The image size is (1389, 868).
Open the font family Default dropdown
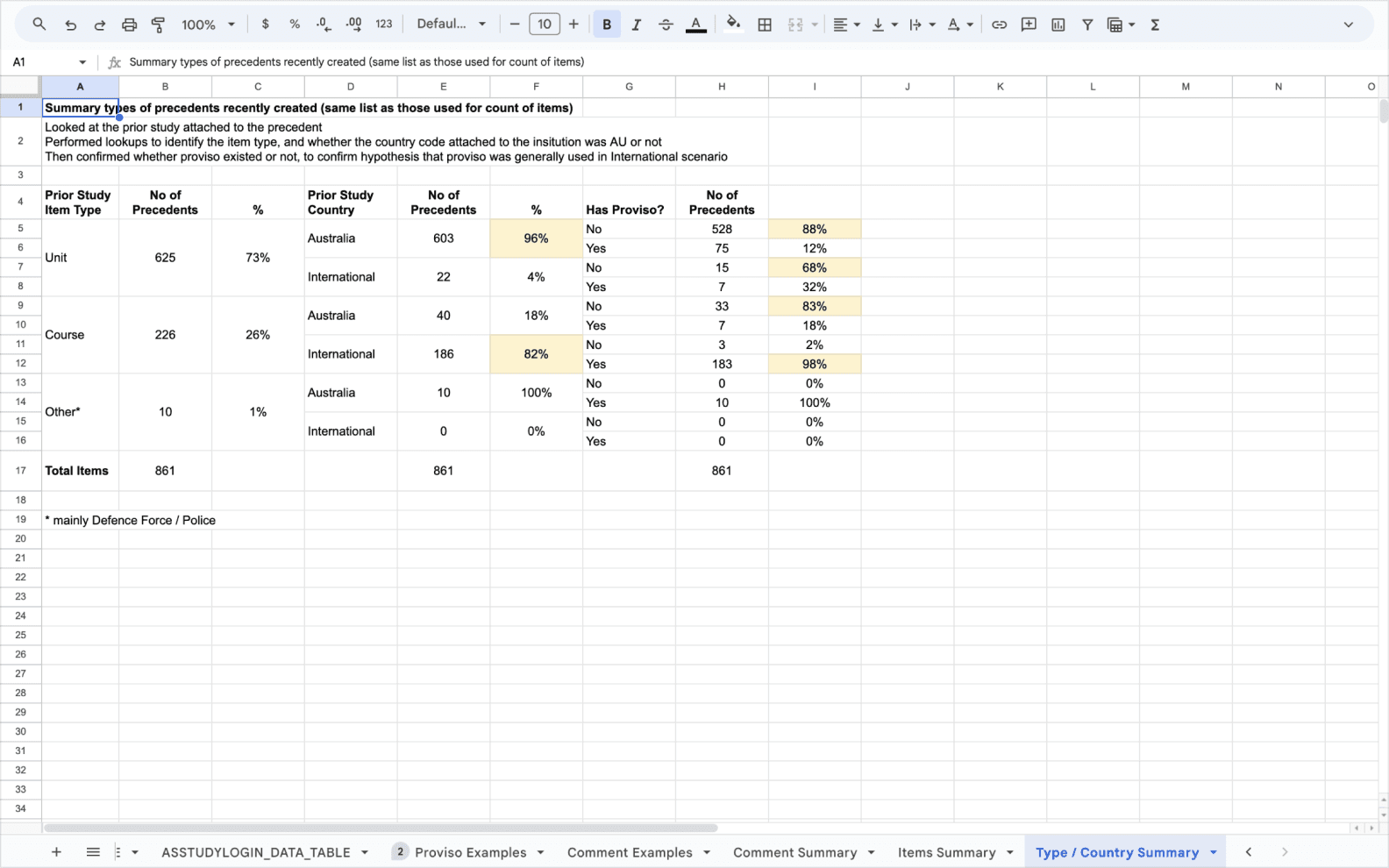451,25
